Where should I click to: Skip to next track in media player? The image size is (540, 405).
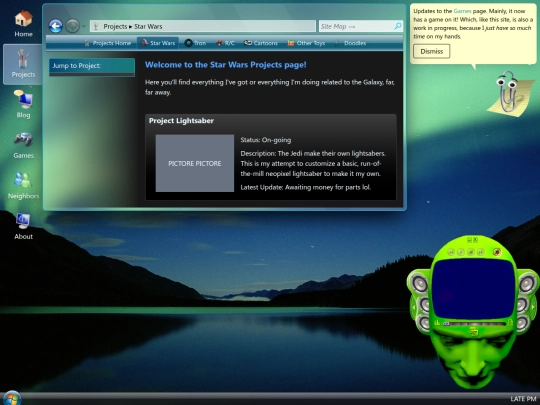coord(481,252)
